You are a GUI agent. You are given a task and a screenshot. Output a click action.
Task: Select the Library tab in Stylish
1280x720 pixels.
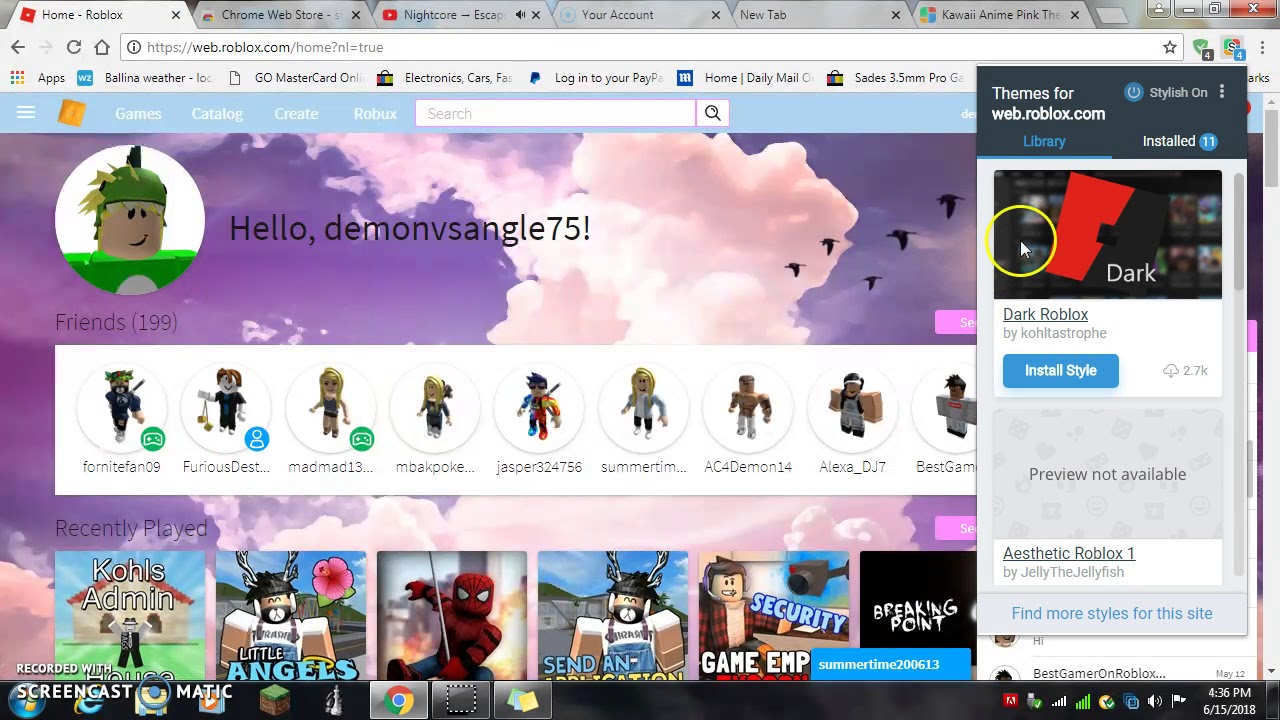tap(1044, 141)
